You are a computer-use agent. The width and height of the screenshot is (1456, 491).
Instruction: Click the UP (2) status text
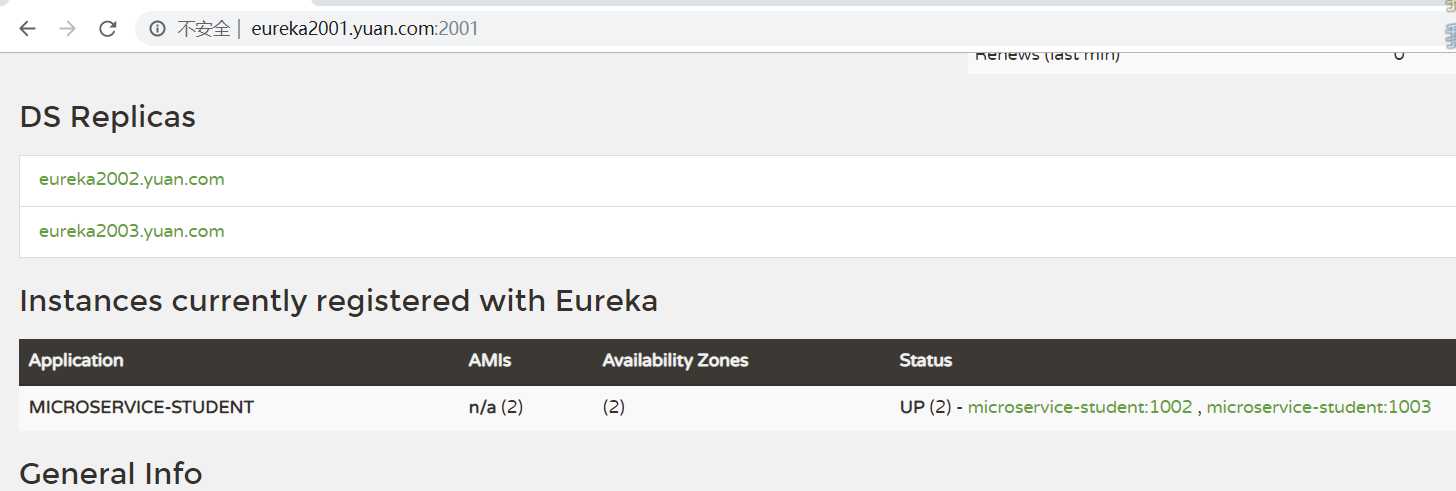(x=925, y=407)
